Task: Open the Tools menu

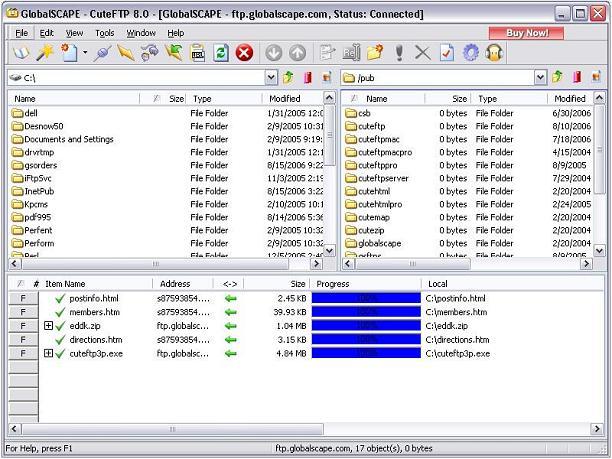Action: tap(105, 33)
